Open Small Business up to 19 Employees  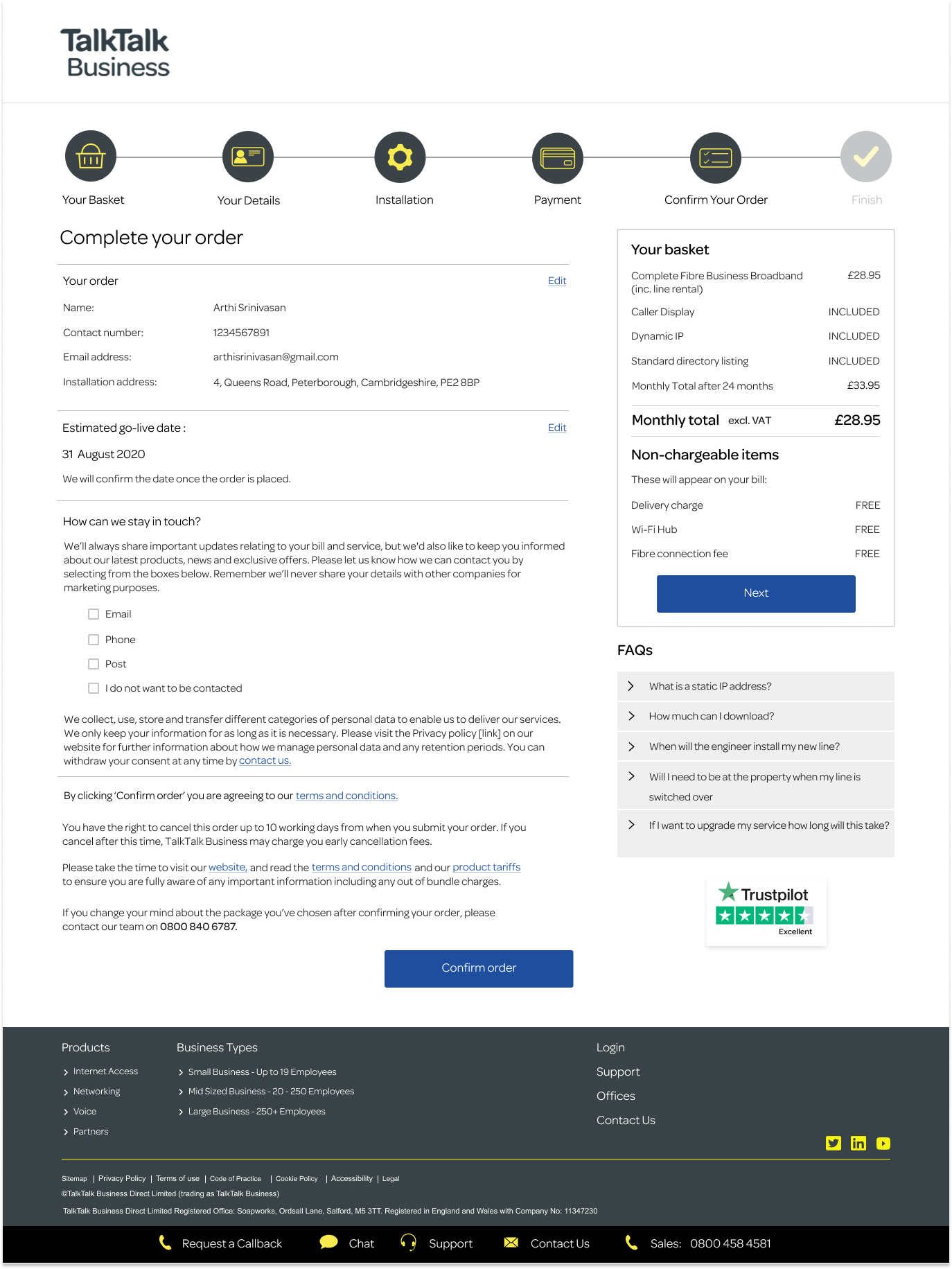[x=262, y=1072]
